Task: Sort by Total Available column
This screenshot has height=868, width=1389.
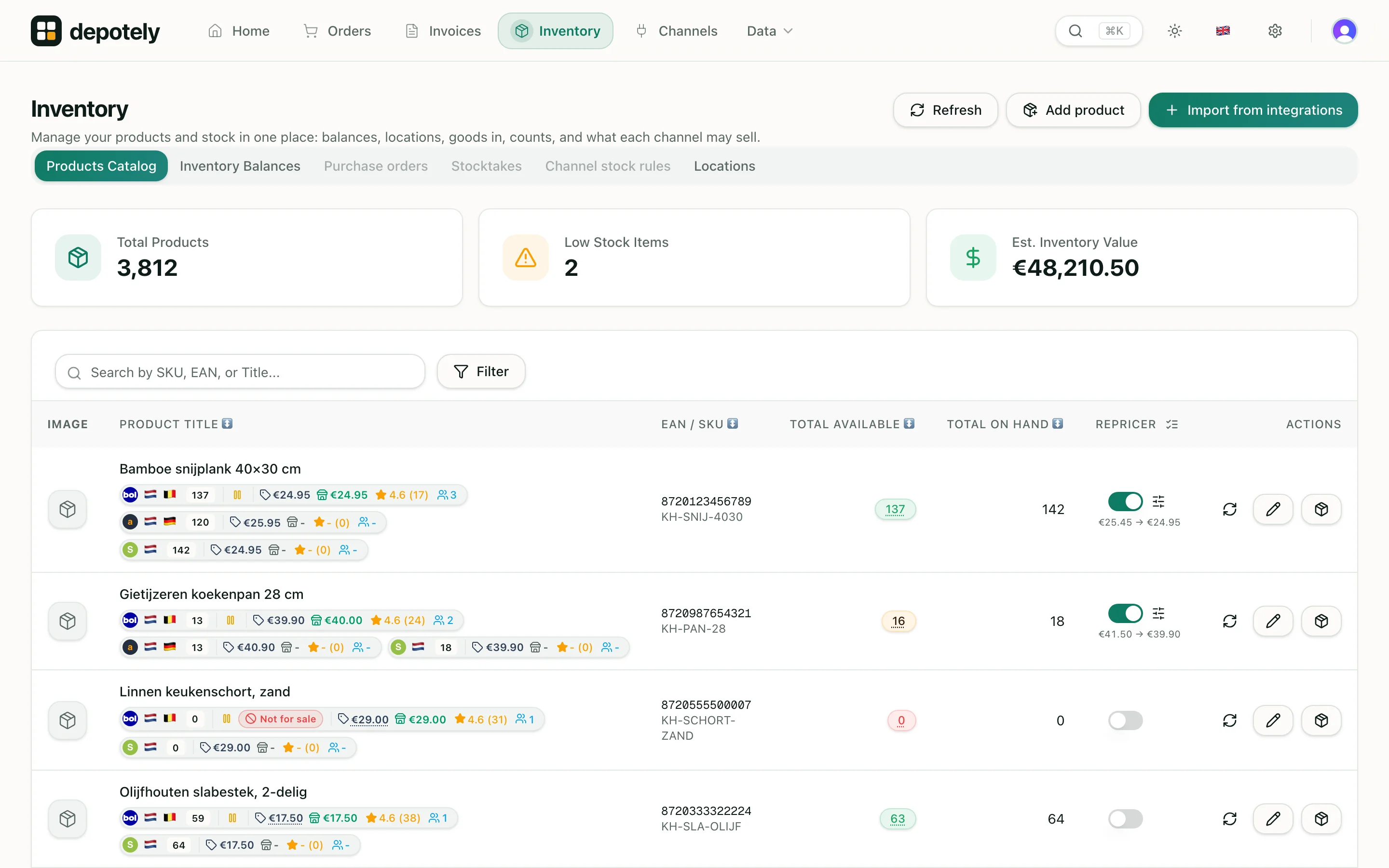Action: click(852, 424)
